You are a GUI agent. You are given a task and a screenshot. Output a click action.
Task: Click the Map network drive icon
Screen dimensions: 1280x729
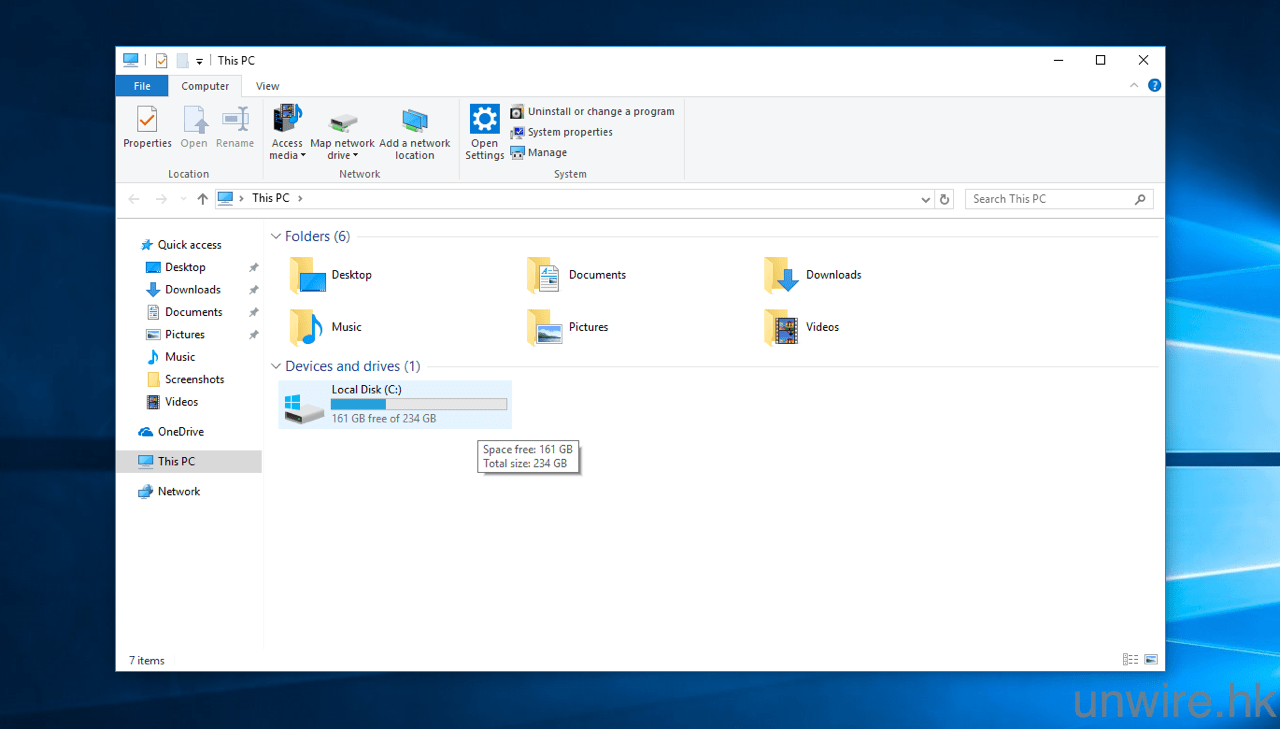pyautogui.click(x=342, y=122)
